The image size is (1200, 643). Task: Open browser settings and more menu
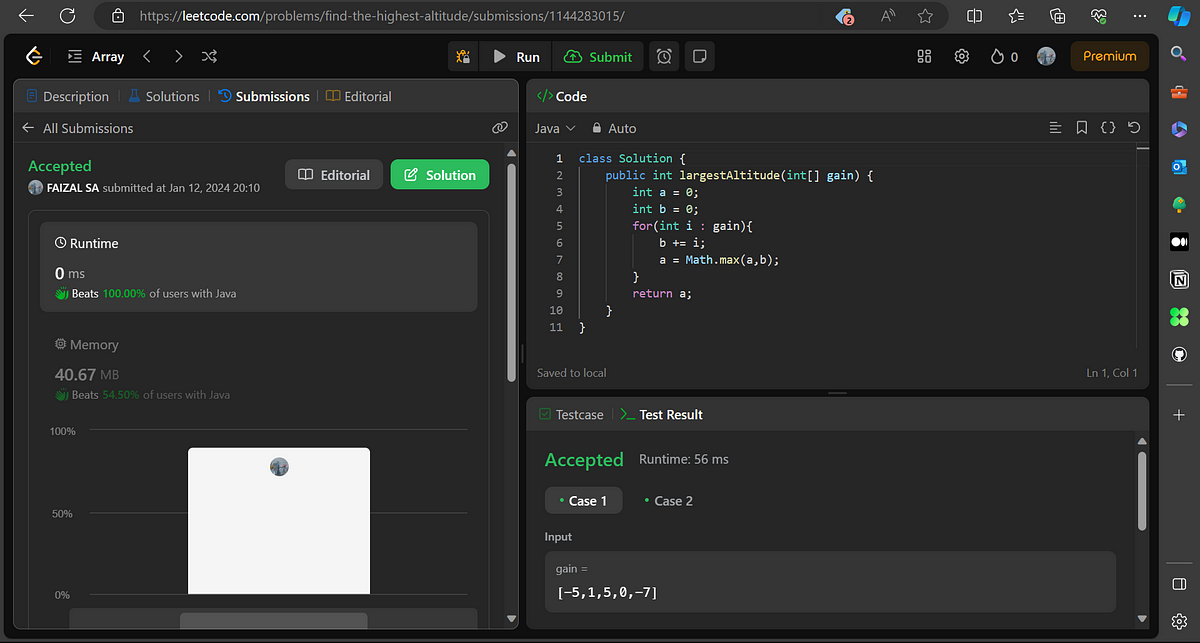[x=1138, y=16]
